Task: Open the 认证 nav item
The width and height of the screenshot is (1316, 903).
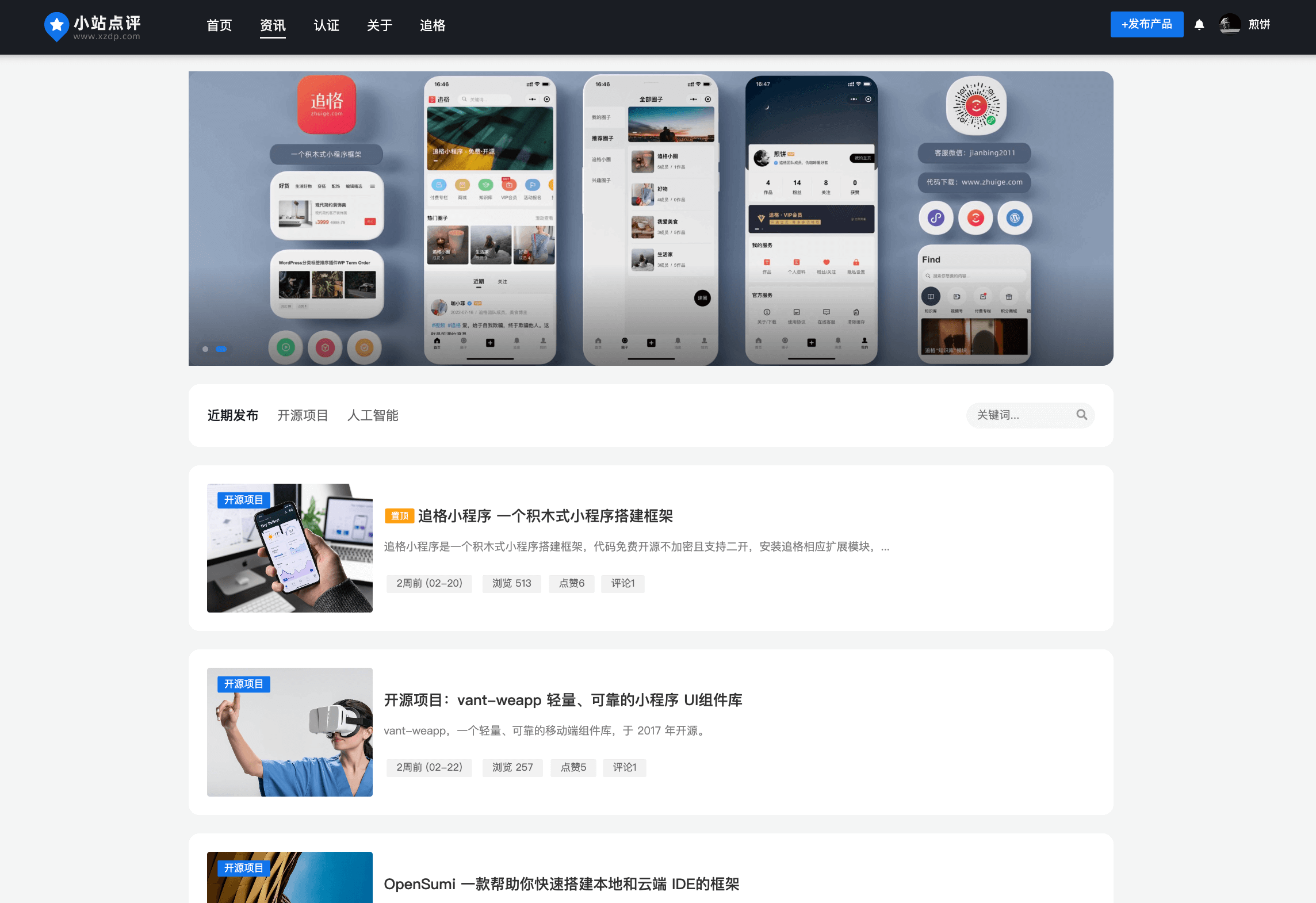Action: (x=326, y=25)
